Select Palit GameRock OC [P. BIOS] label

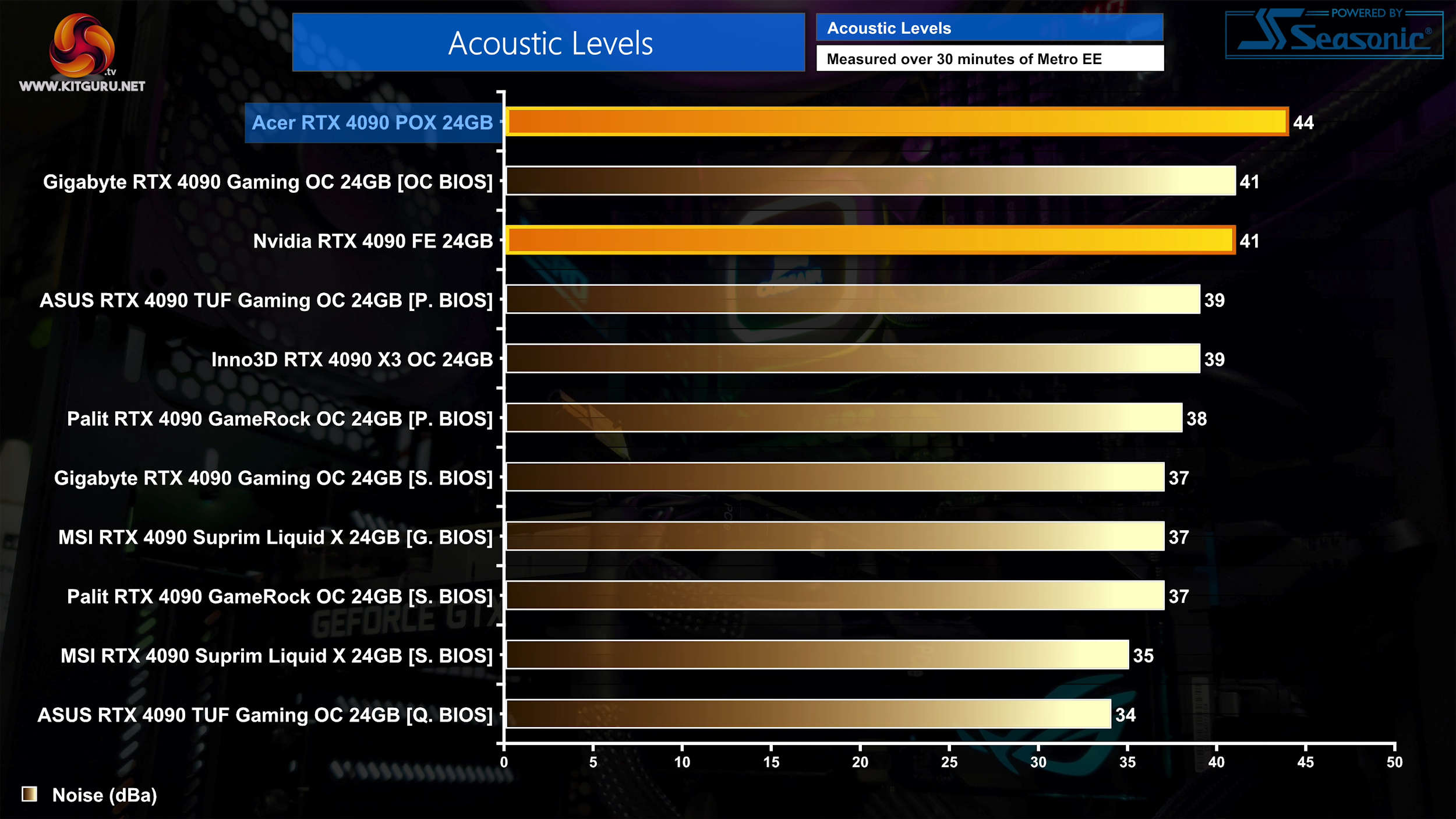click(x=280, y=419)
